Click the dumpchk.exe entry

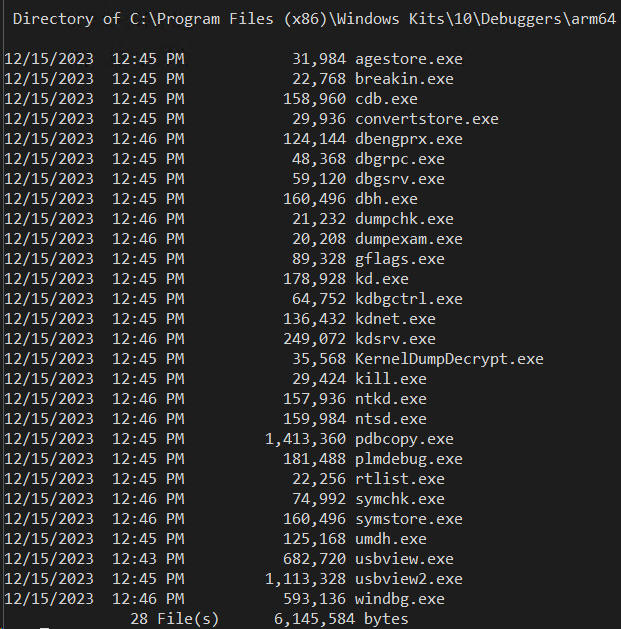(404, 219)
